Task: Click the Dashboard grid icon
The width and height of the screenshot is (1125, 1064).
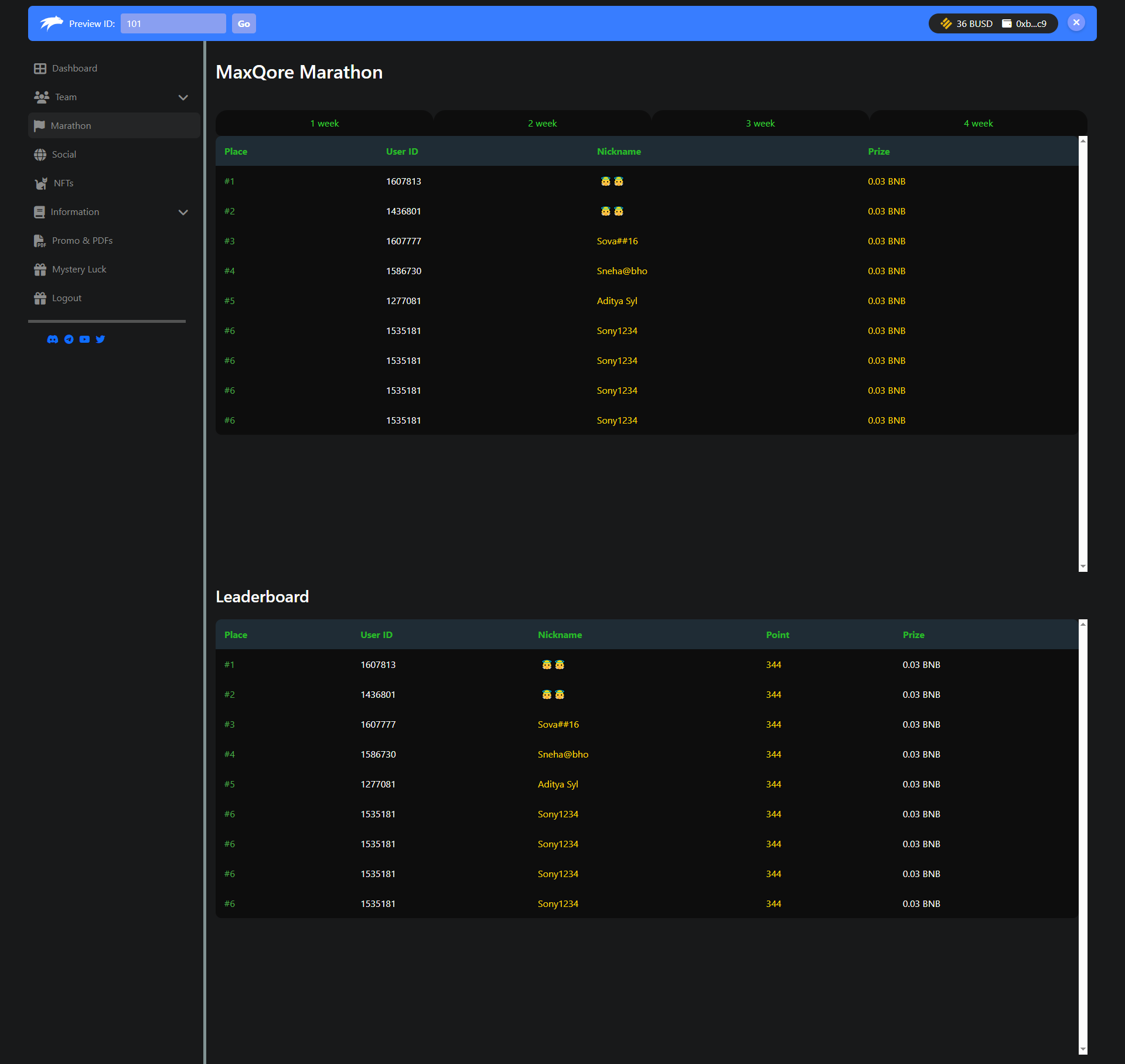Action: [x=40, y=69]
